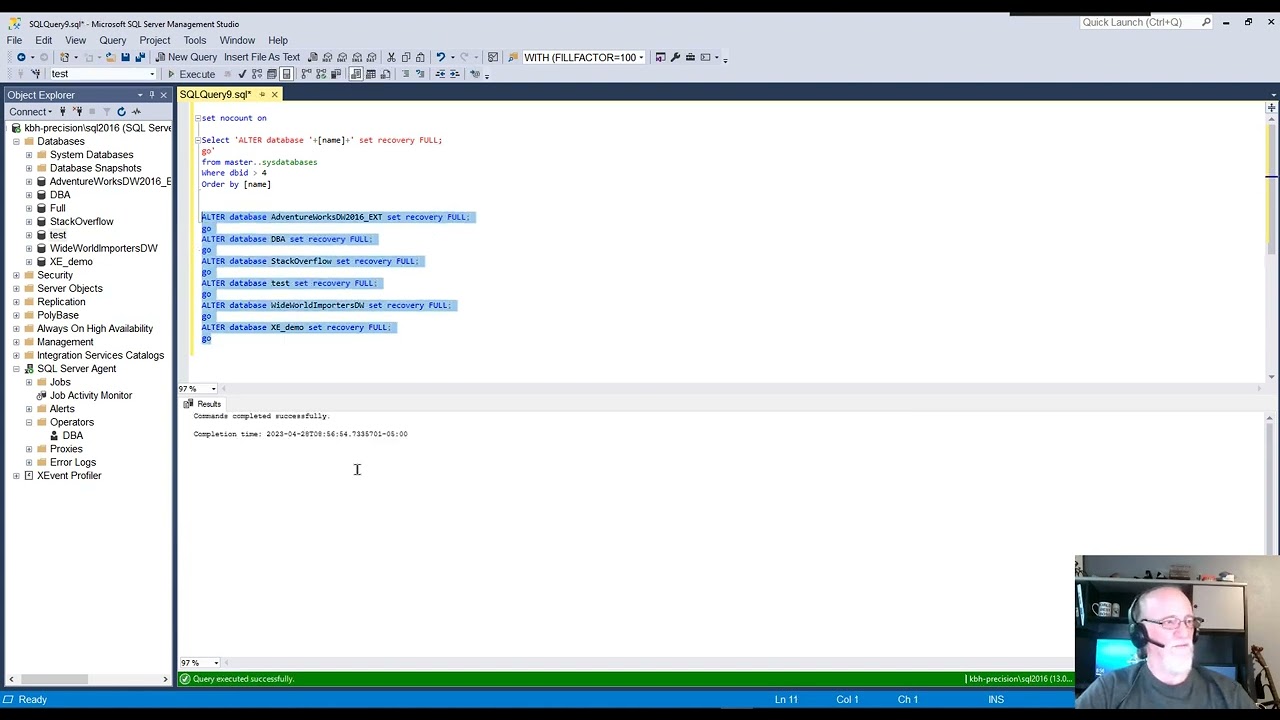Image resolution: width=1280 pixels, height=720 pixels.
Task: Expand the Jobs folder node
Action: pyautogui.click(x=29, y=382)
